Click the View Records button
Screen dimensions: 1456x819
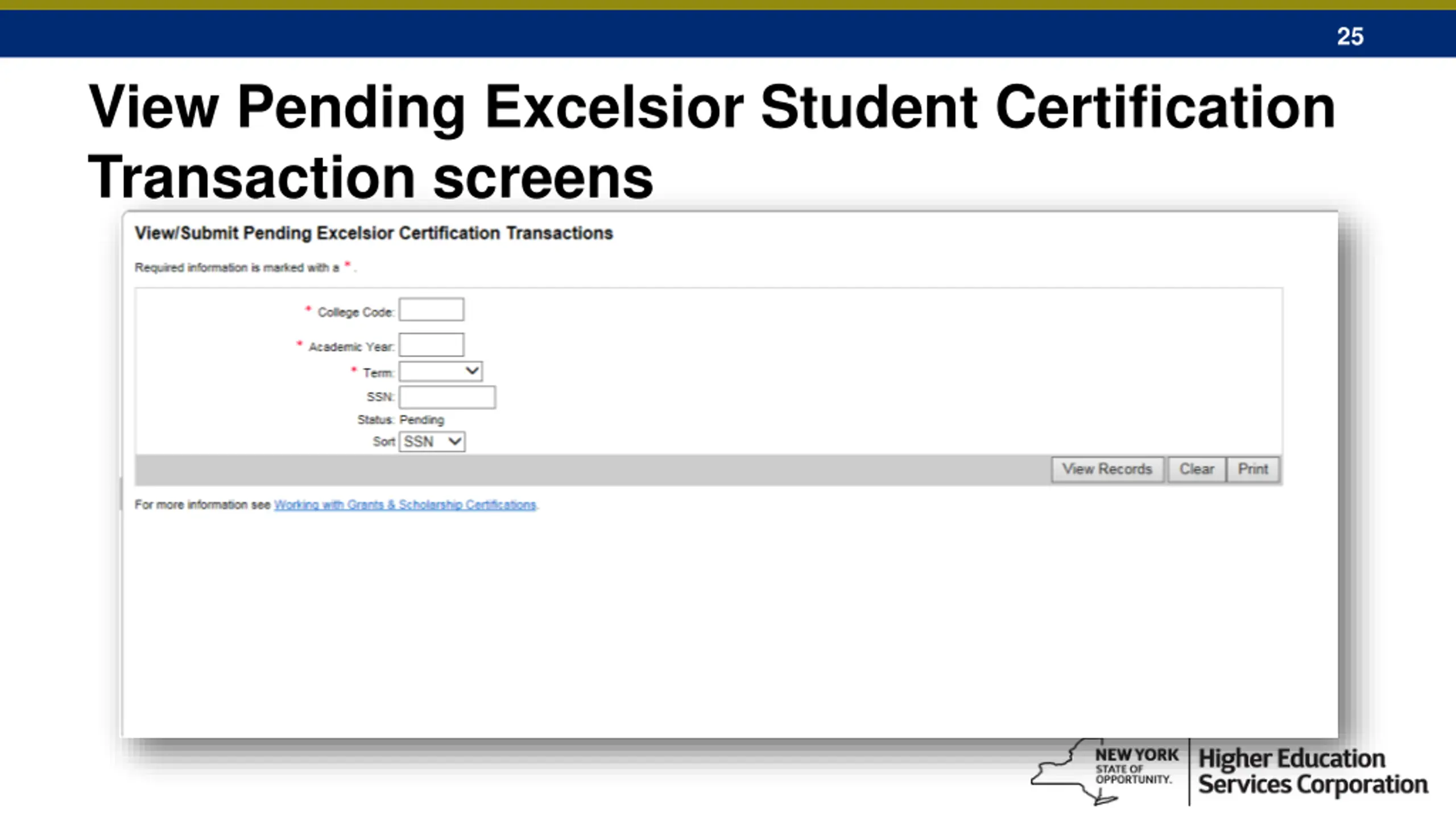(x=1107, y=469)
